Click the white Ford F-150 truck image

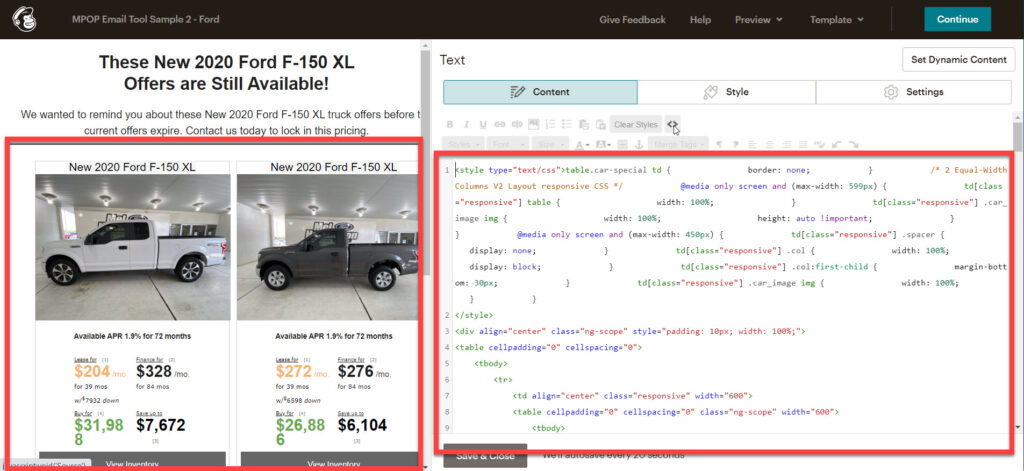click(x=132, y=247)
